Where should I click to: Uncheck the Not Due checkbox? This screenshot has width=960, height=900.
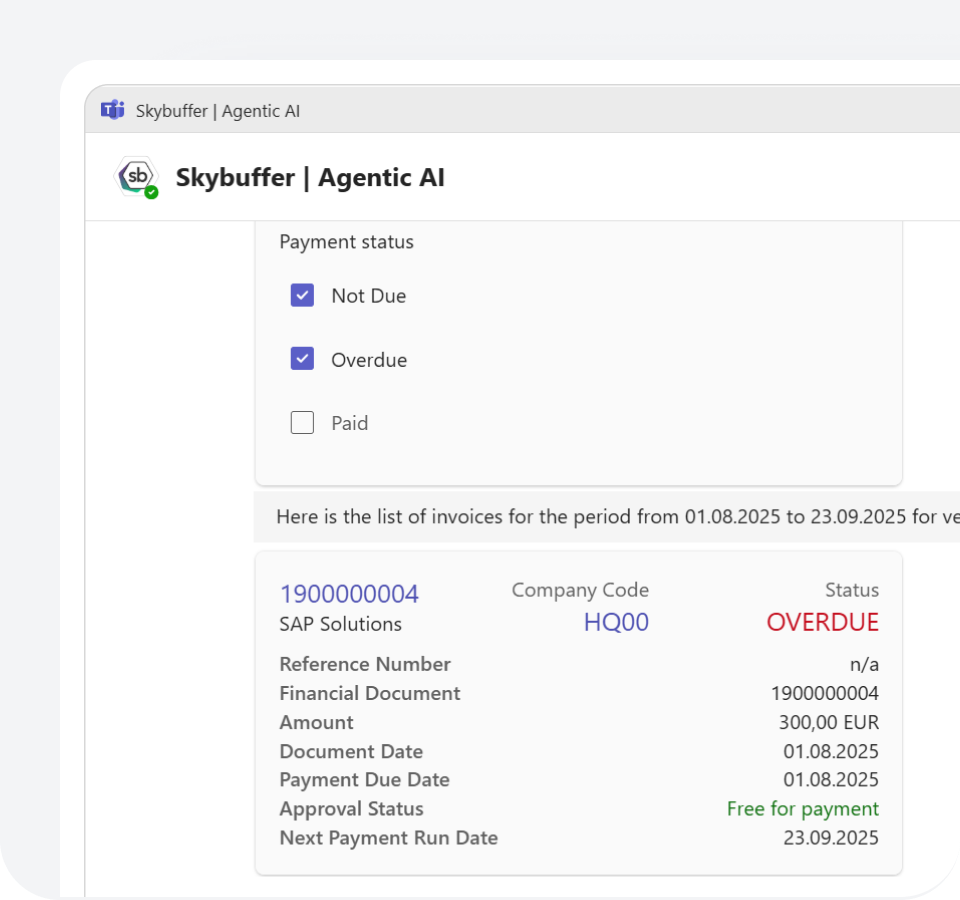click(x=302, y=296)
